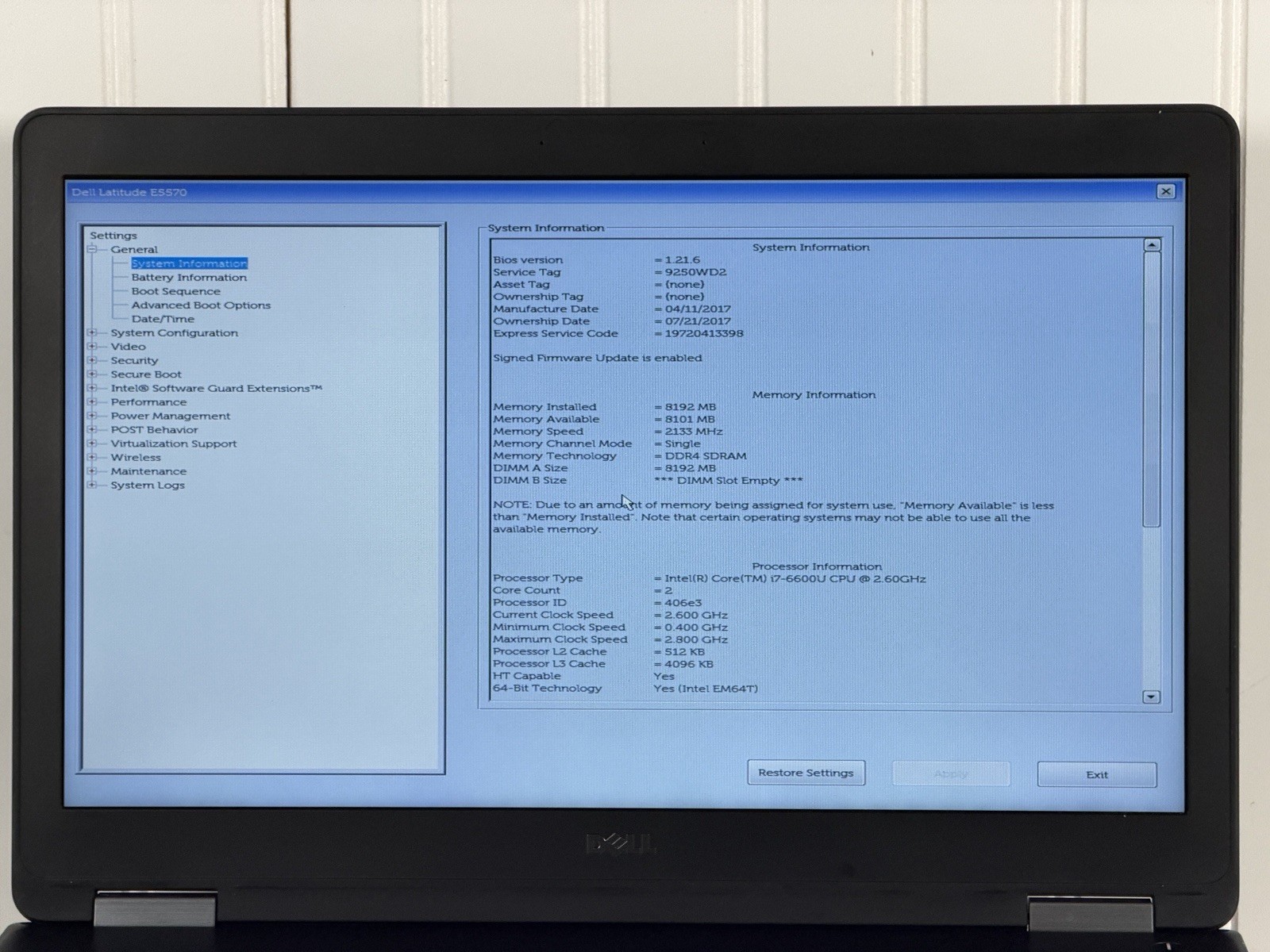The height and width of the screenshot is (952, 1270).
Task: Expand the Performance tree node
Action: point(92,402)
